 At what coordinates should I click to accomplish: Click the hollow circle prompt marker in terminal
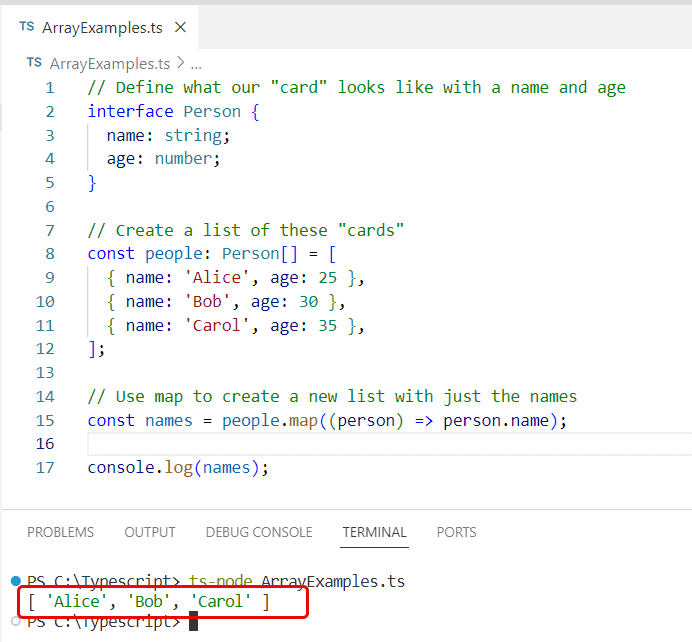16,621
